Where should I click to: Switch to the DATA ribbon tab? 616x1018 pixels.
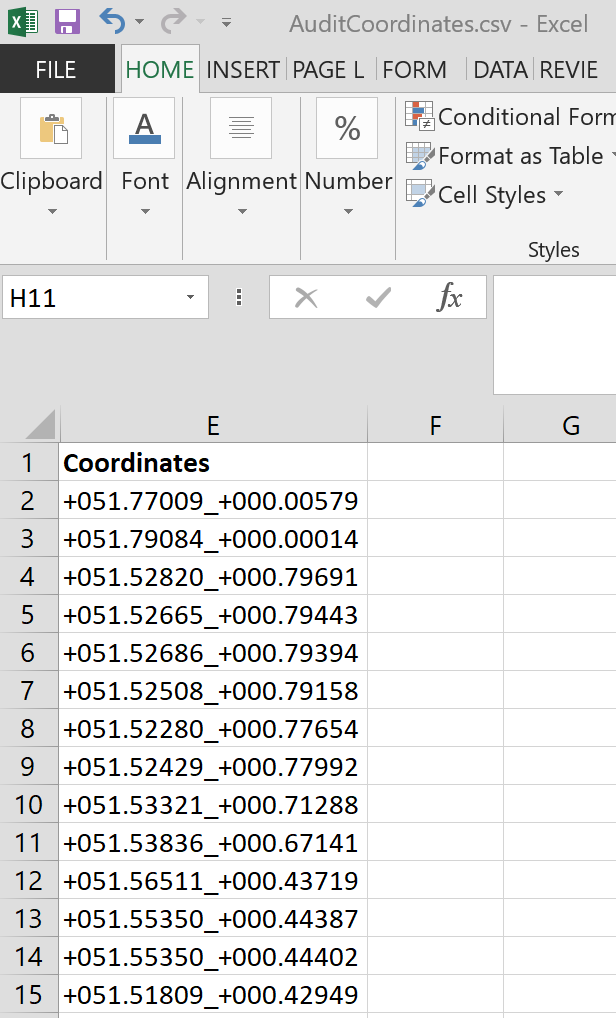tap(500, 69)
